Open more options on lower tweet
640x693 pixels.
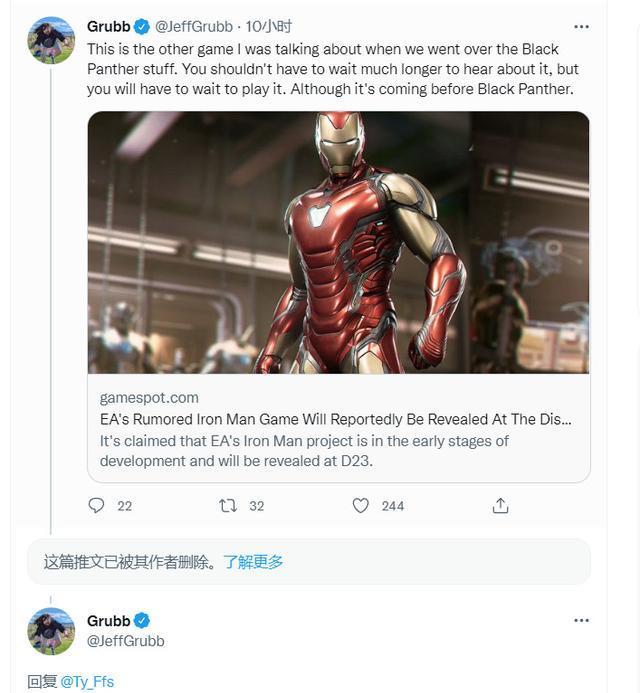581,621
